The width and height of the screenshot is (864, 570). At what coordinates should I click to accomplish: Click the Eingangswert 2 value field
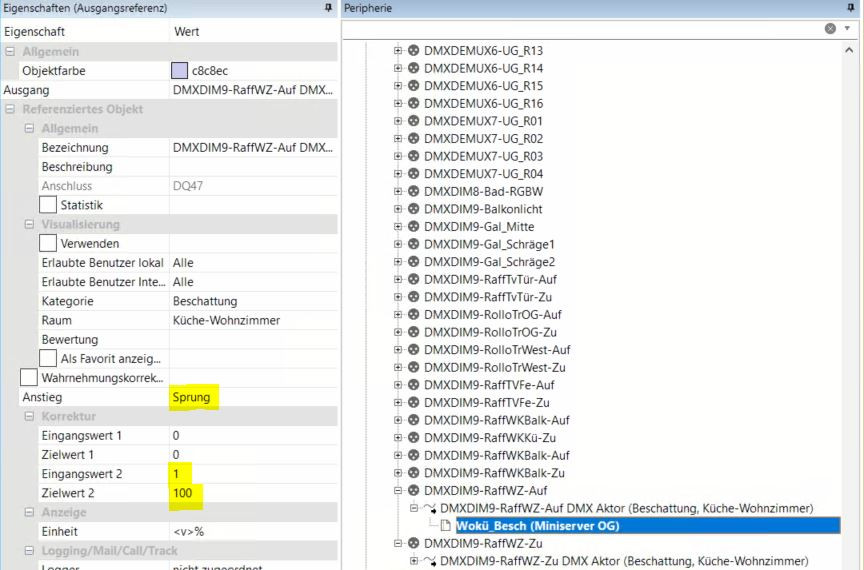pos(253,474)
